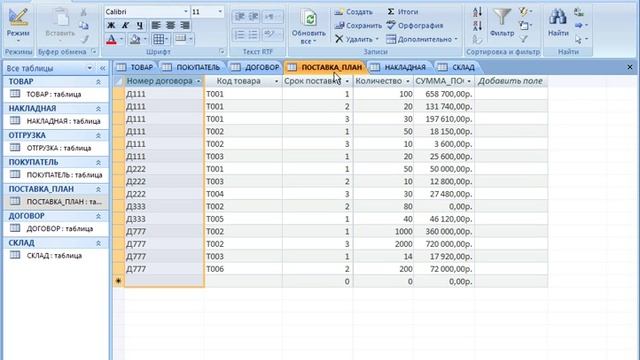This screenshot has width=640, height=360.
Task: Switch to the НАКЛАДНАЯ tab
Action: click(x=399, y=67)
